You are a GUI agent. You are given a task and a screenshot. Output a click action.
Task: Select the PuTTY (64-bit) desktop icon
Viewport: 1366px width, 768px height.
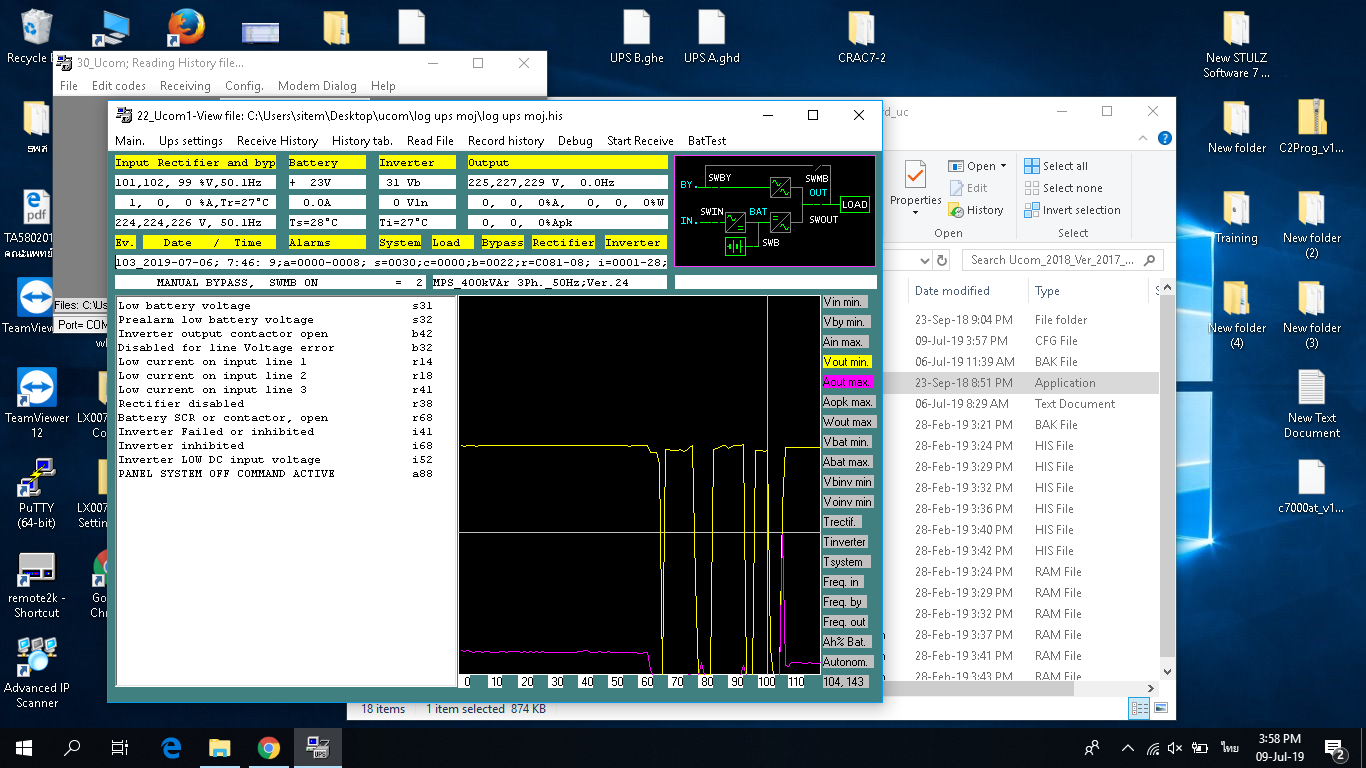37,493
